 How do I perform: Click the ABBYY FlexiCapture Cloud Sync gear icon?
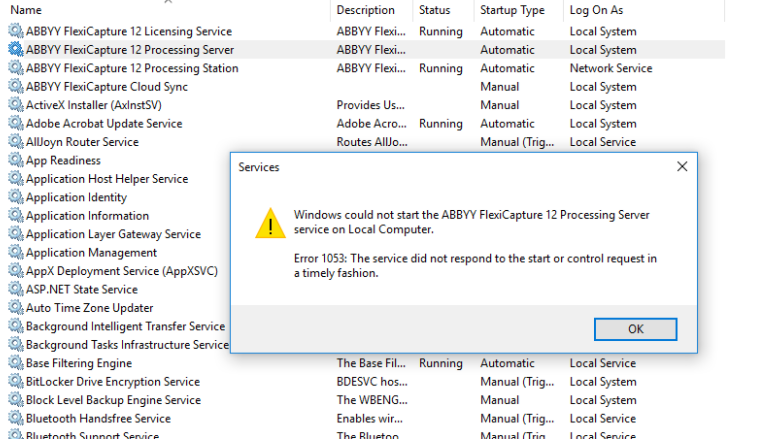[16, 86]
